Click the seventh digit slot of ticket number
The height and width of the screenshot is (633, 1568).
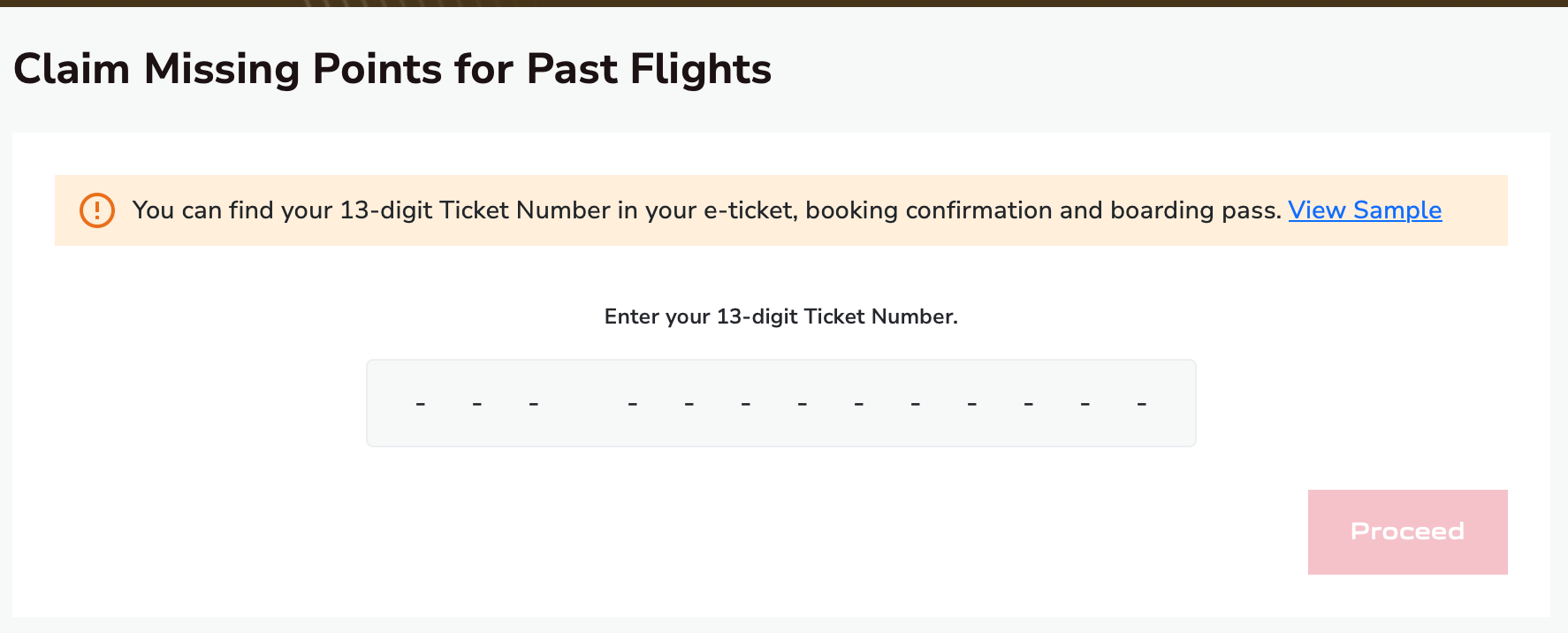tap(803, 404)
